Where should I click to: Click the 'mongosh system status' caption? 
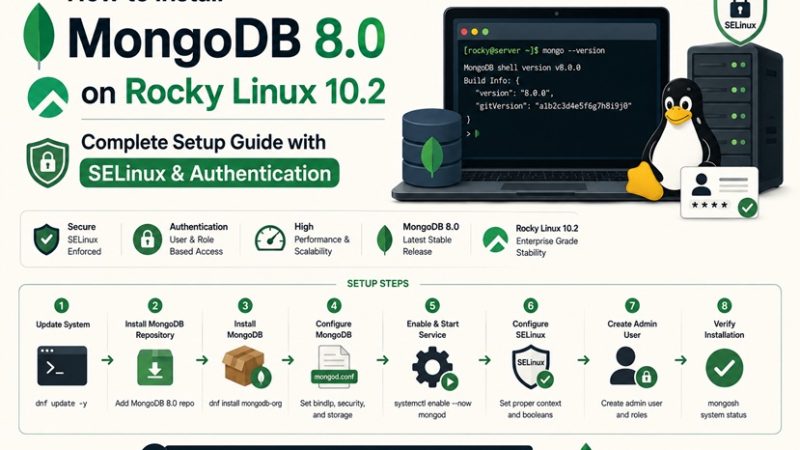pyautogui.click(x=723, y=409)
